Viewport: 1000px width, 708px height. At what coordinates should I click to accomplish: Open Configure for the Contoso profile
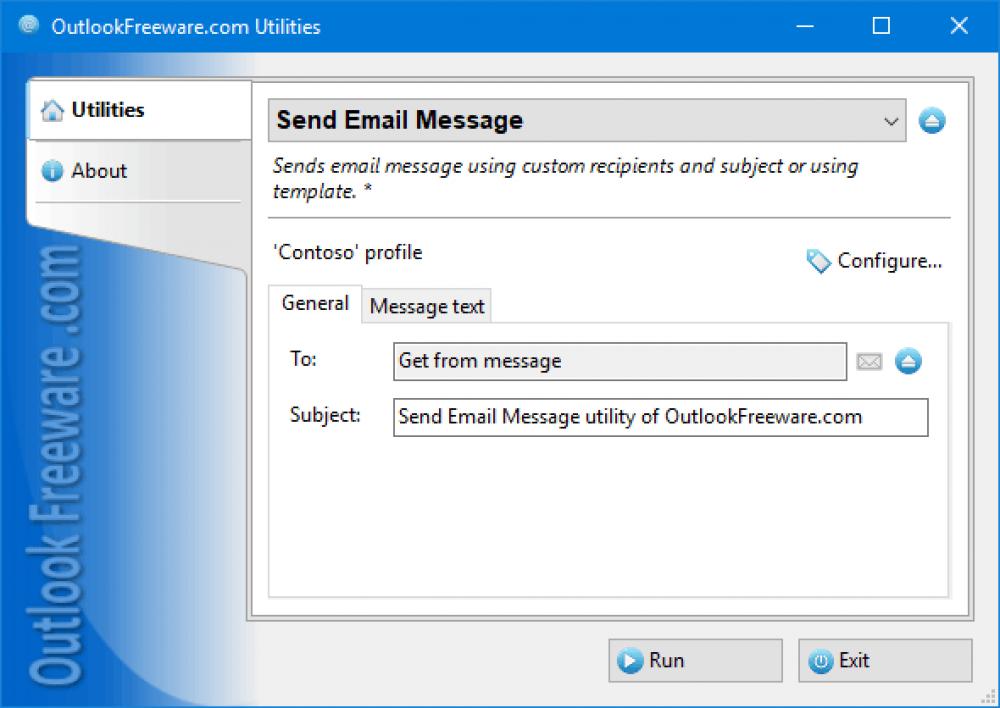[x=888, y=261]
